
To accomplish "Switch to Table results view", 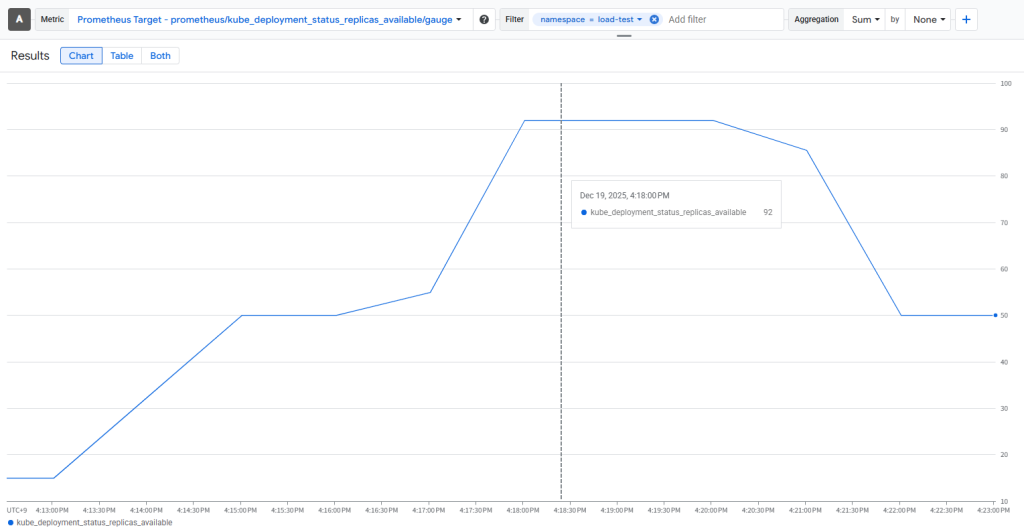I will coord(122,56).
